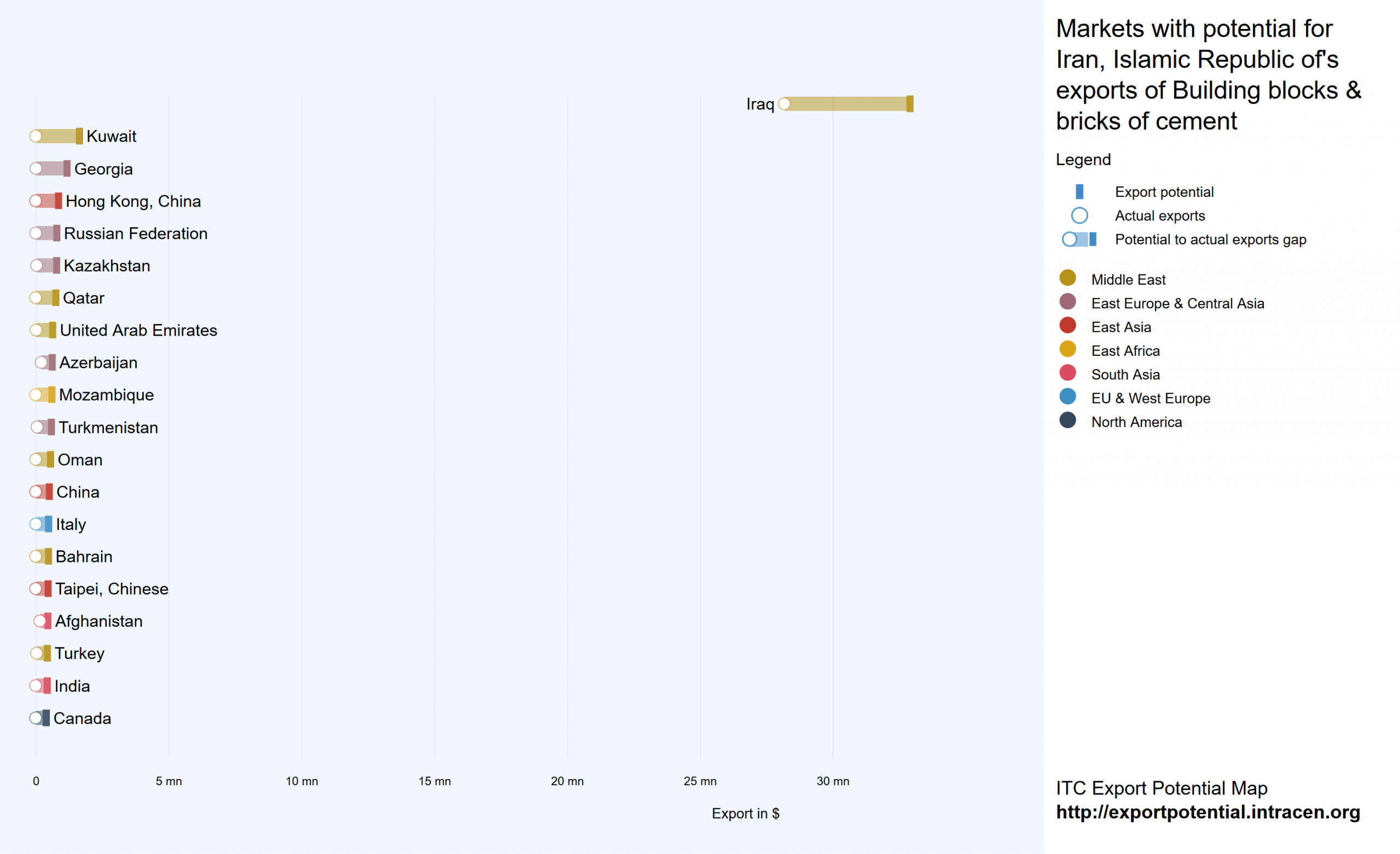Click Kuwait's export potential bar marker
Viewport: 1400px width, 854px height.
[x=79, y=136]
